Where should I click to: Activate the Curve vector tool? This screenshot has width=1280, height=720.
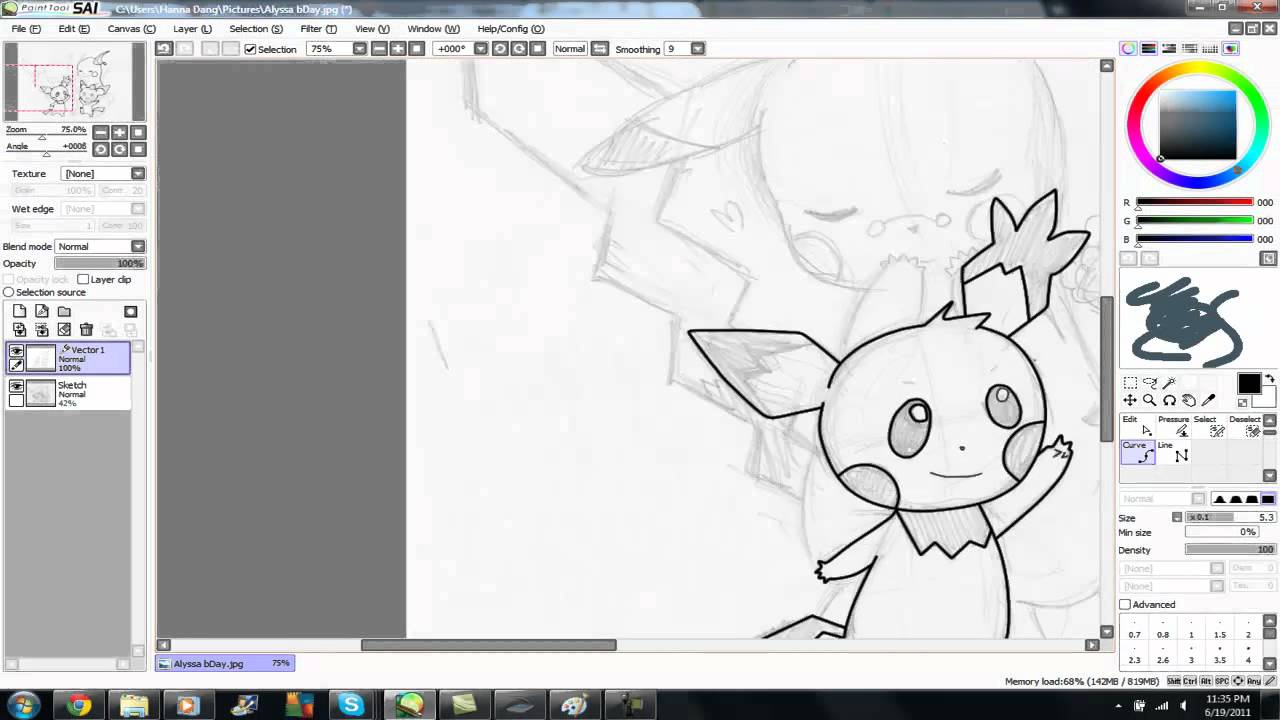tap(1138, 452)
